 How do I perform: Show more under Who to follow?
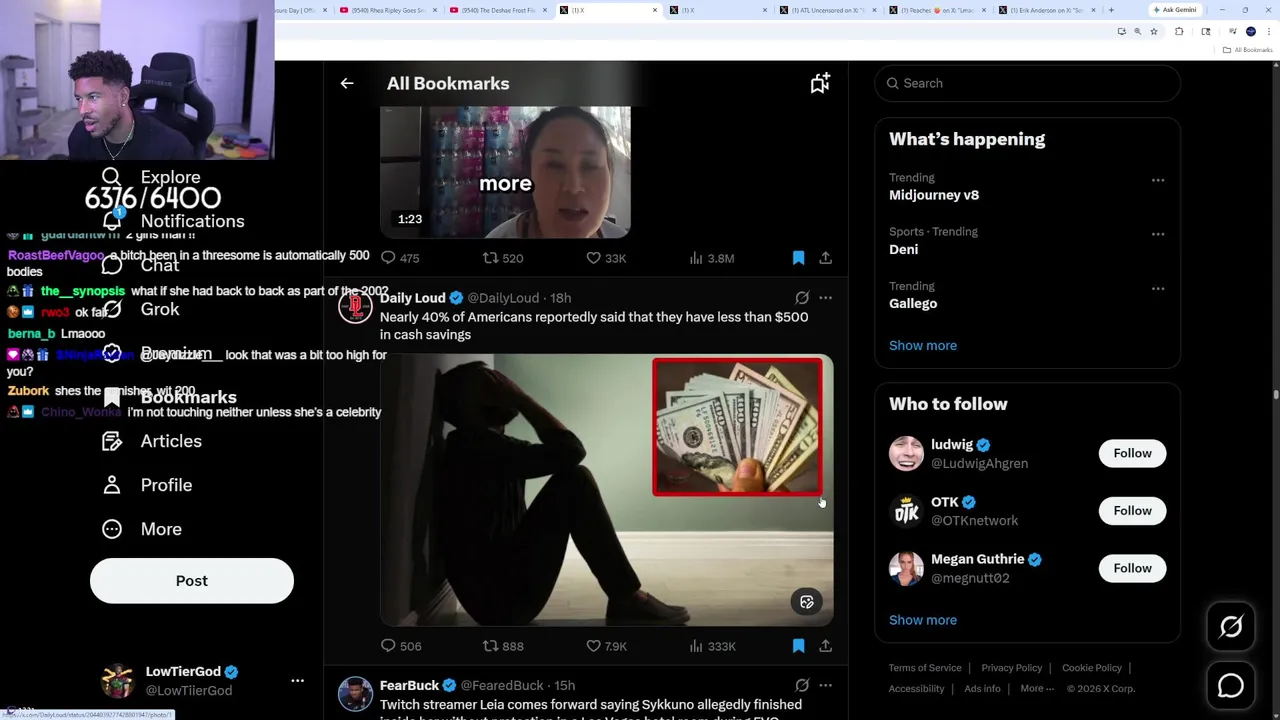(x=923, y=620)
